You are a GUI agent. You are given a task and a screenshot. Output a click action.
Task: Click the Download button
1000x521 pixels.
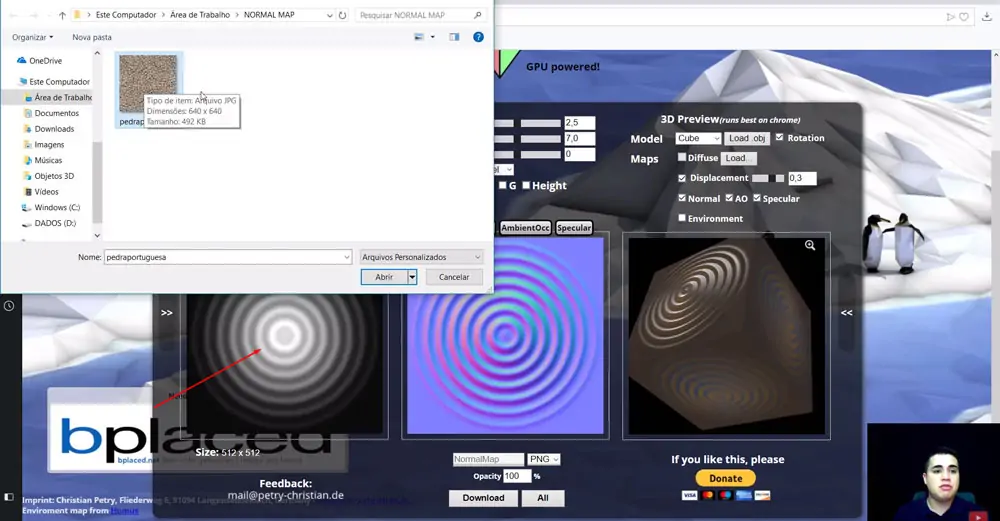coord(483,498)
